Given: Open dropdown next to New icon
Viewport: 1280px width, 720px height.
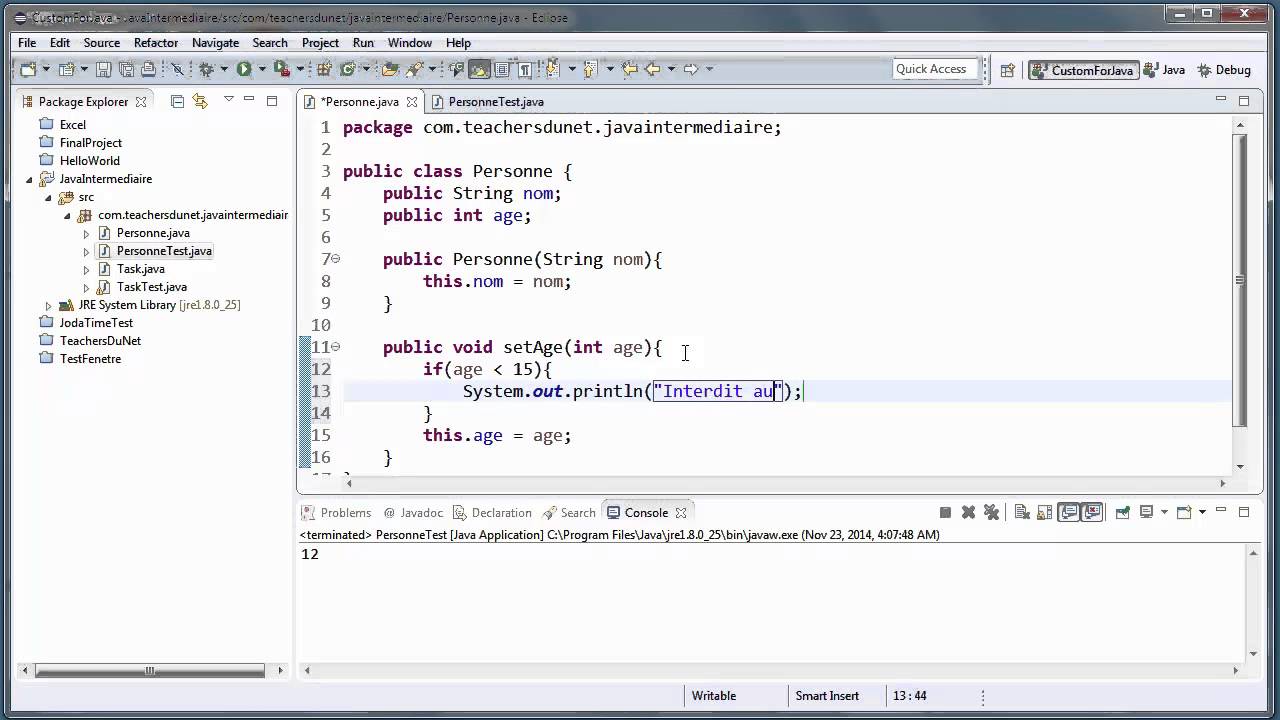Looking at the screenshot, I should (x=46, y=69).
